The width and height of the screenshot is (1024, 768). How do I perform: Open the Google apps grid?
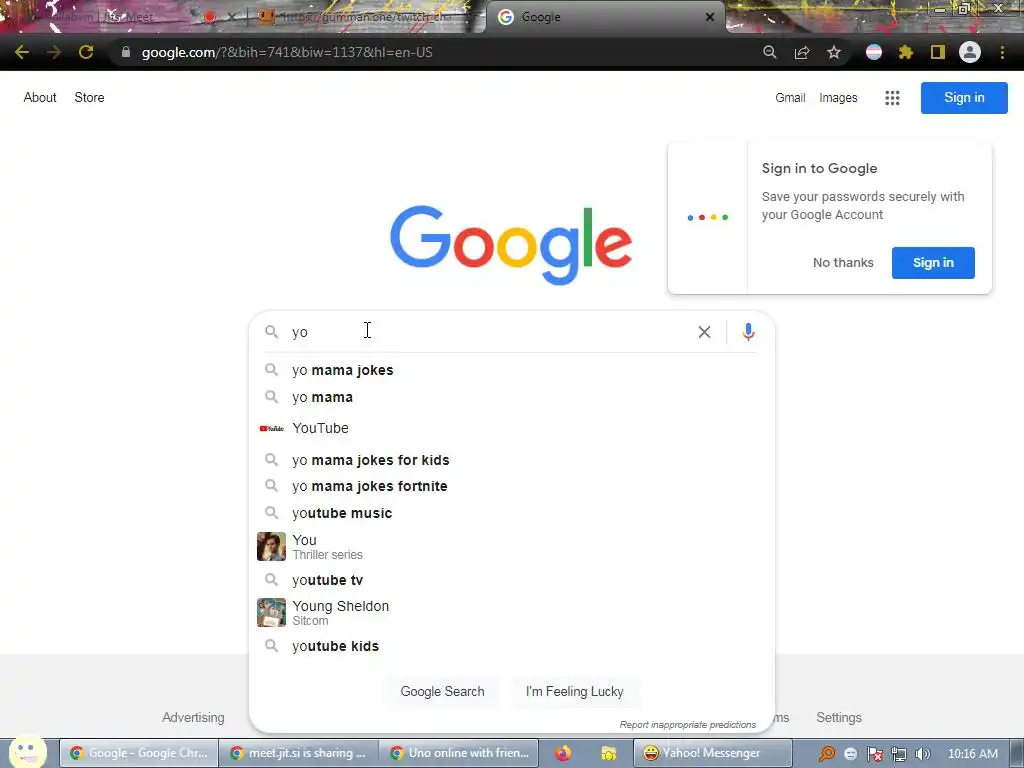click(x=892, y=98)
